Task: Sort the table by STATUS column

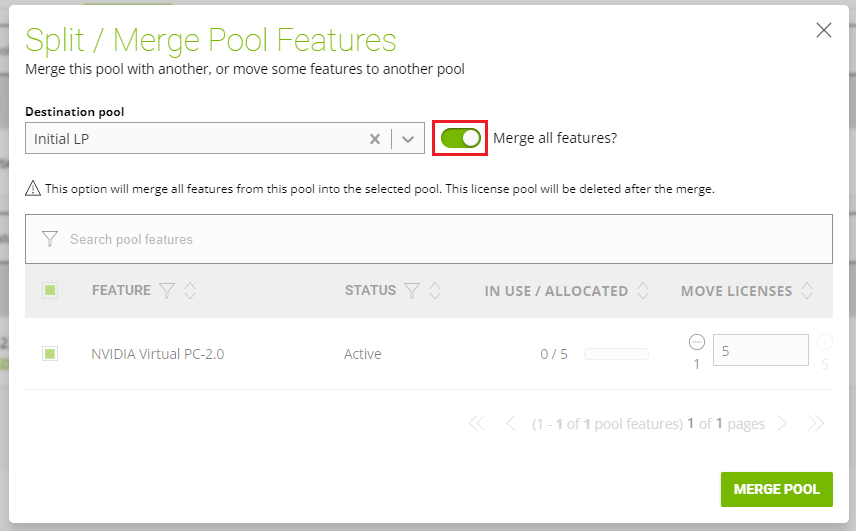Action: coord(435,291)
